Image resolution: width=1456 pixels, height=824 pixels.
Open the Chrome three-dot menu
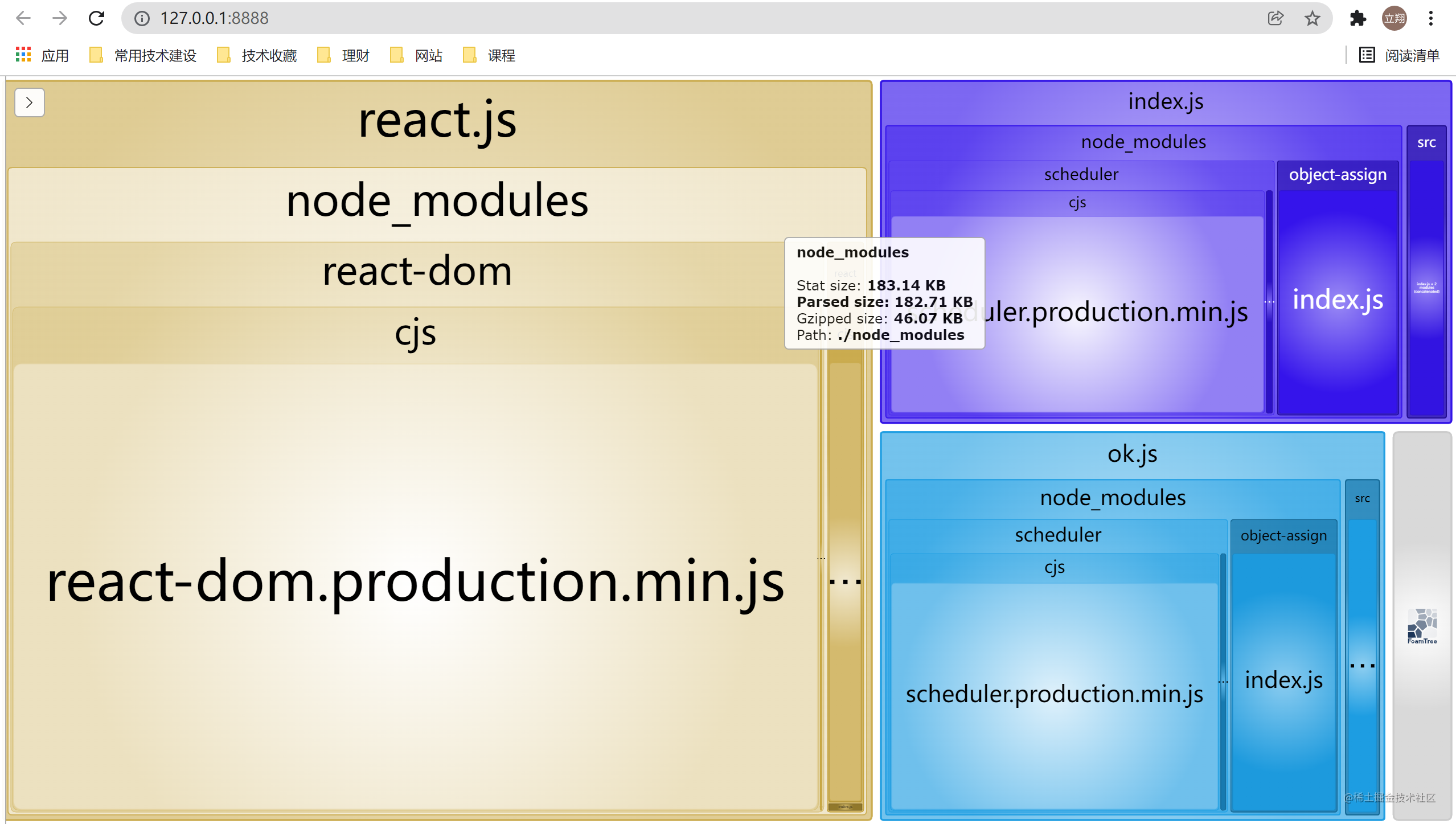coord(1430,18)
